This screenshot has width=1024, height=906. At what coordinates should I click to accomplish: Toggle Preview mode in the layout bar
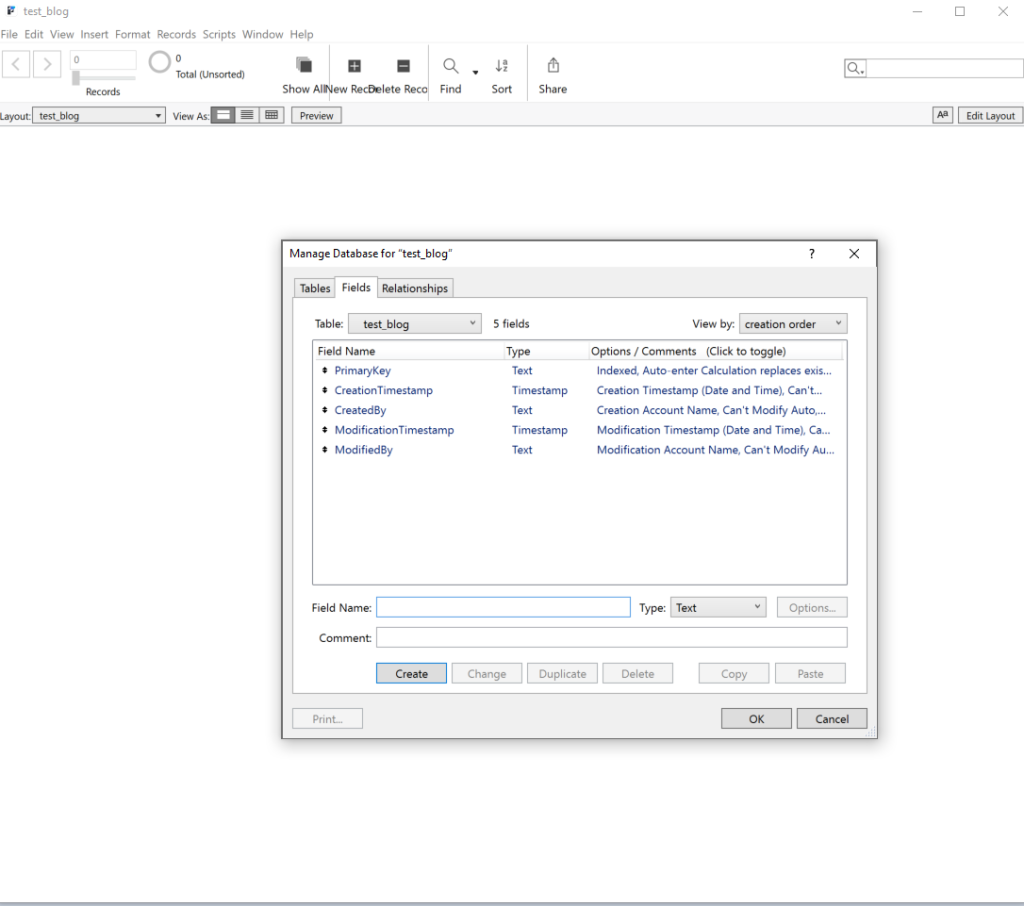coord(315,114)
